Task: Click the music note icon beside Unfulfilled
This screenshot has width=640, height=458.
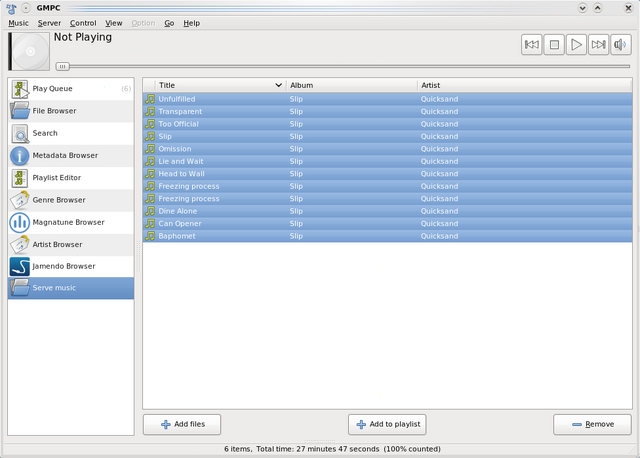Action: coord(150,99)
